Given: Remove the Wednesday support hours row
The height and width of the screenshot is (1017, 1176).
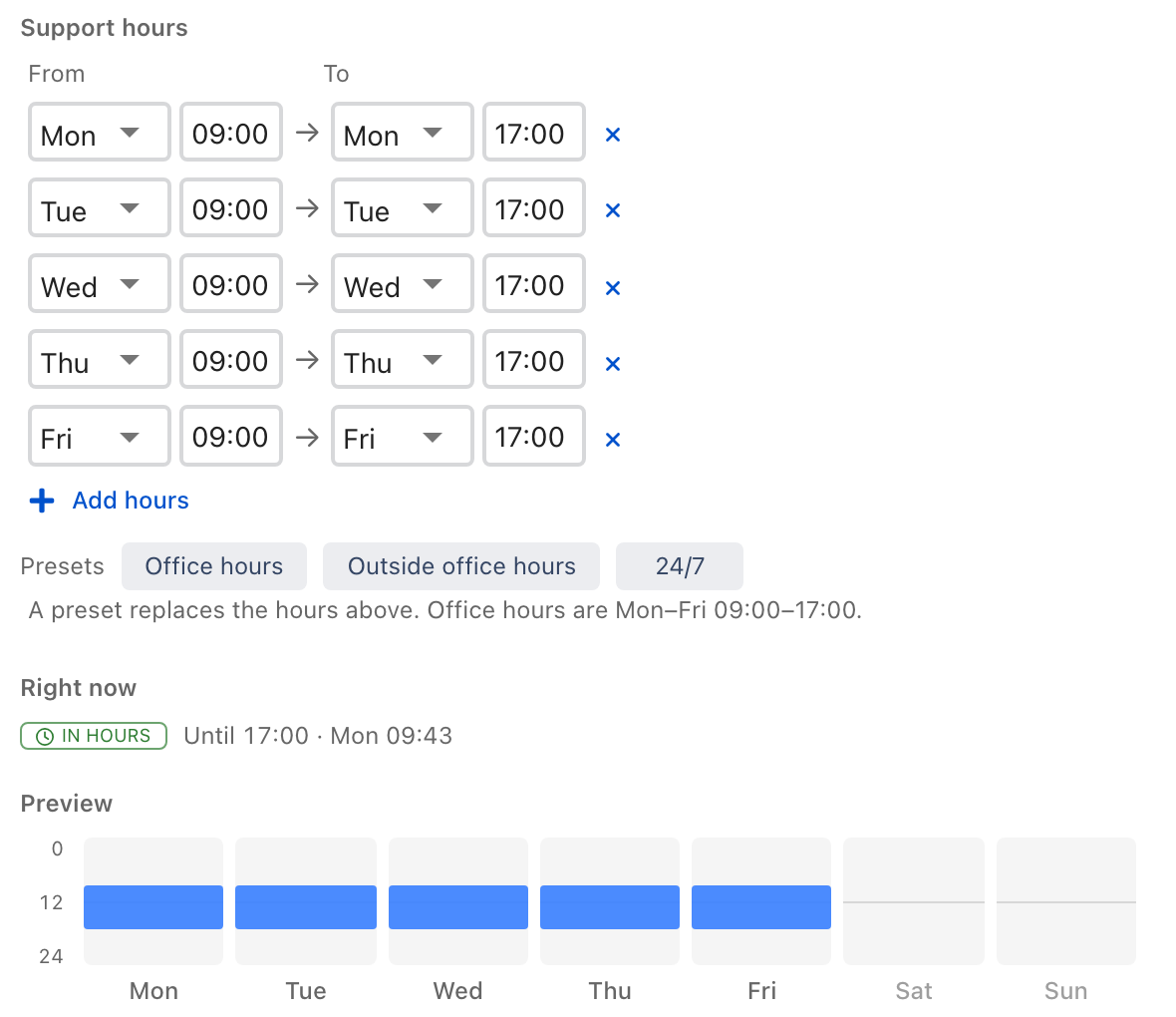Looking at the screenshot, I should [x=613, y=287].
